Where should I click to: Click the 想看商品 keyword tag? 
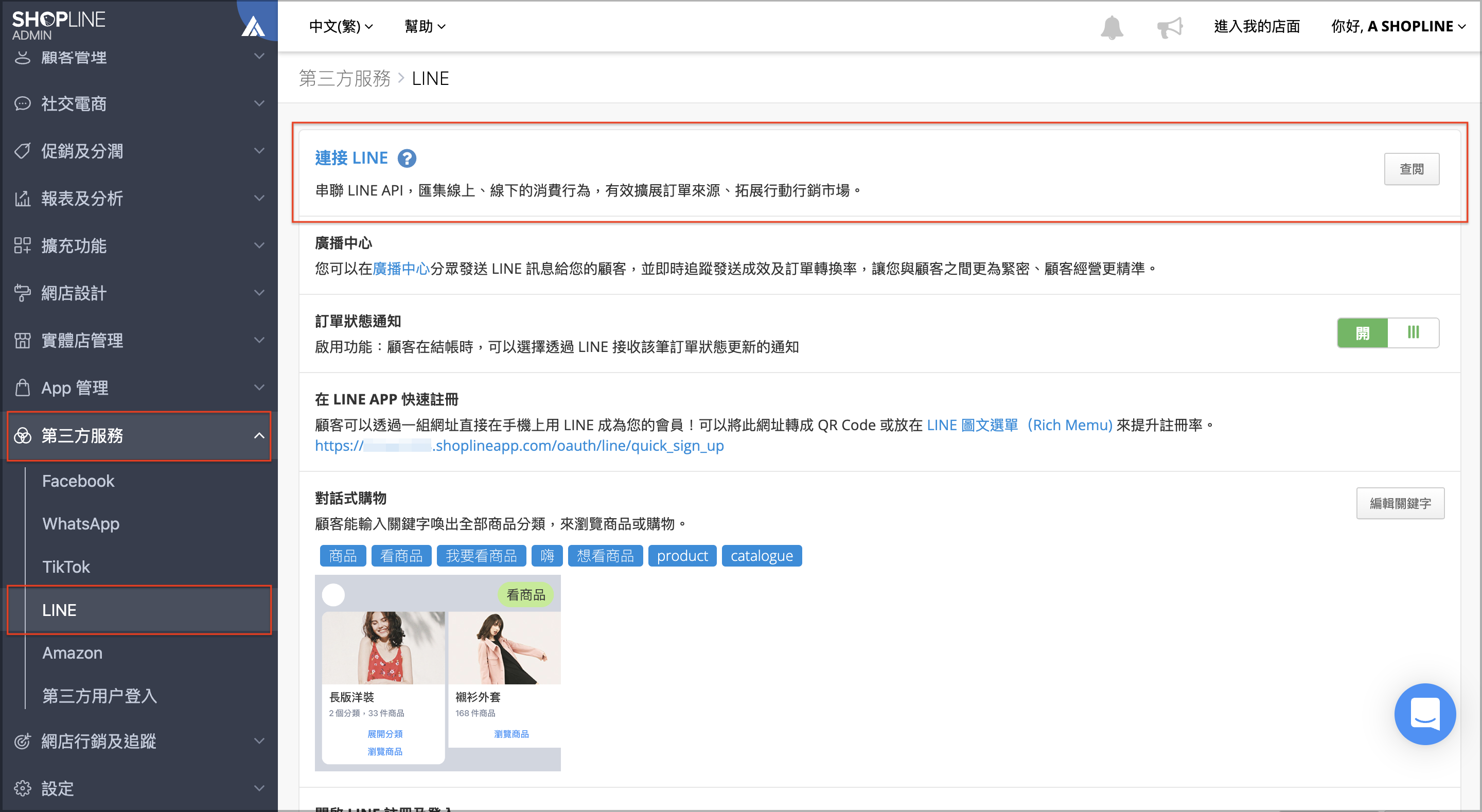(x=605, y=555)
